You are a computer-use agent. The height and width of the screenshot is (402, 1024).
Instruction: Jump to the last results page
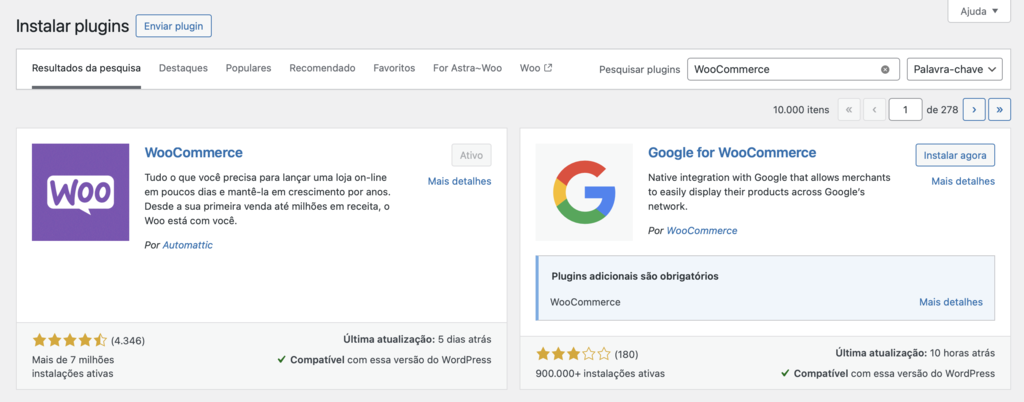point(999,110)
